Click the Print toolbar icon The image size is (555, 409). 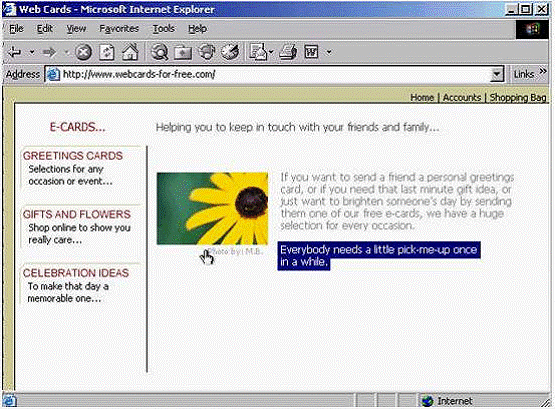click(288, 52)
